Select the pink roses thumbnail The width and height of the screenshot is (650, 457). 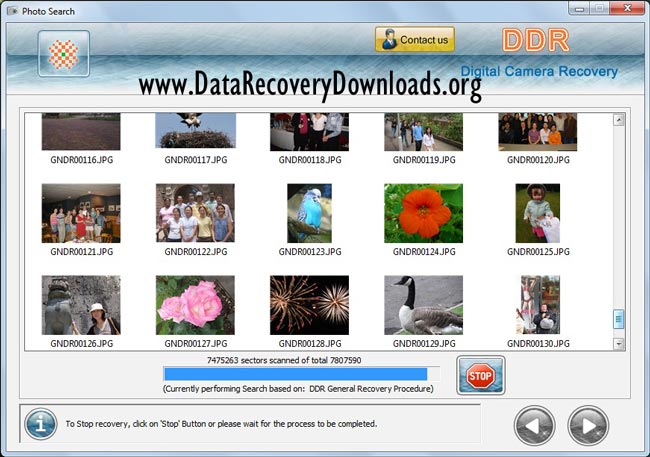pos(195,305)
